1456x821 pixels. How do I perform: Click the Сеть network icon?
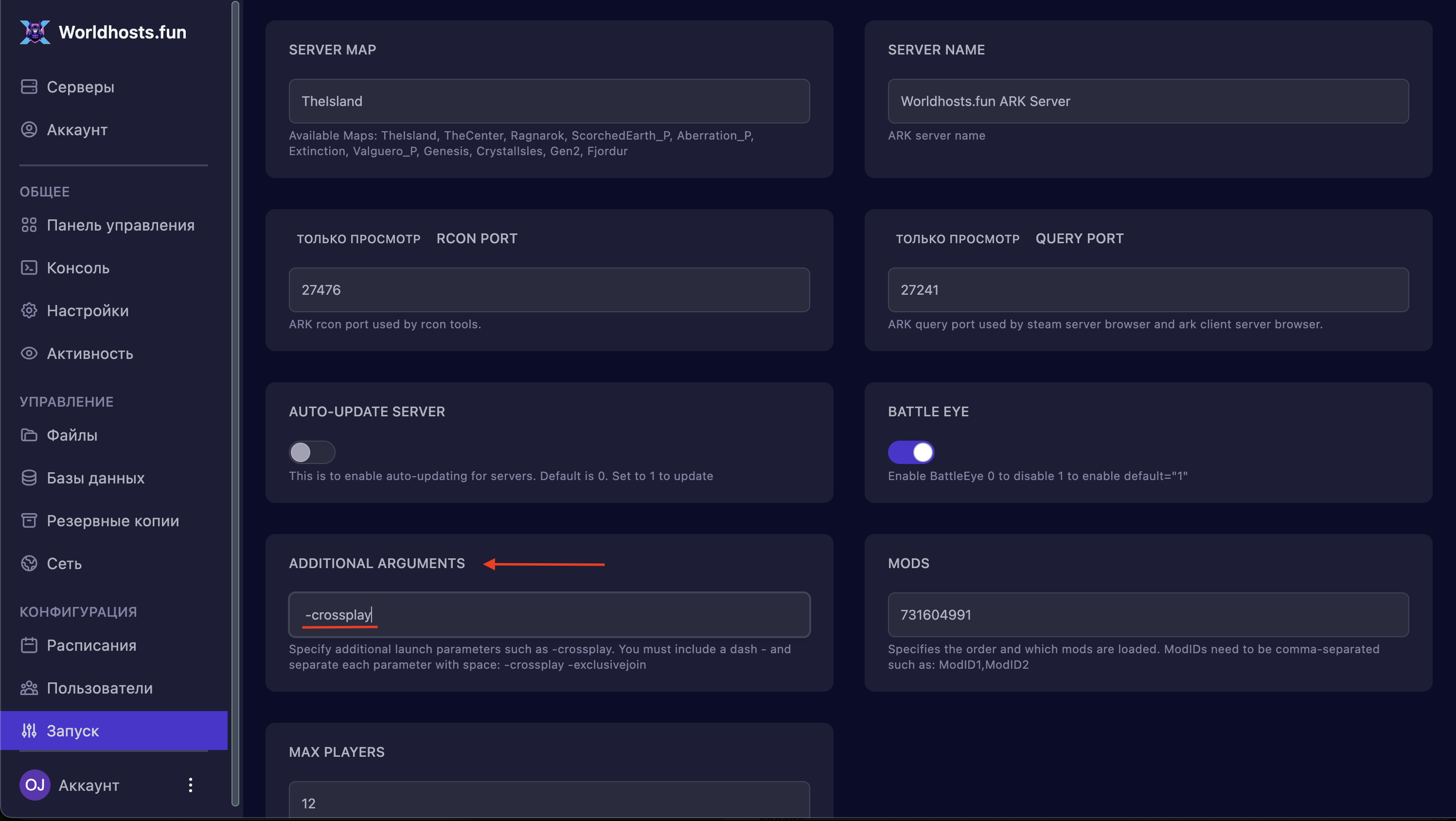29,563
